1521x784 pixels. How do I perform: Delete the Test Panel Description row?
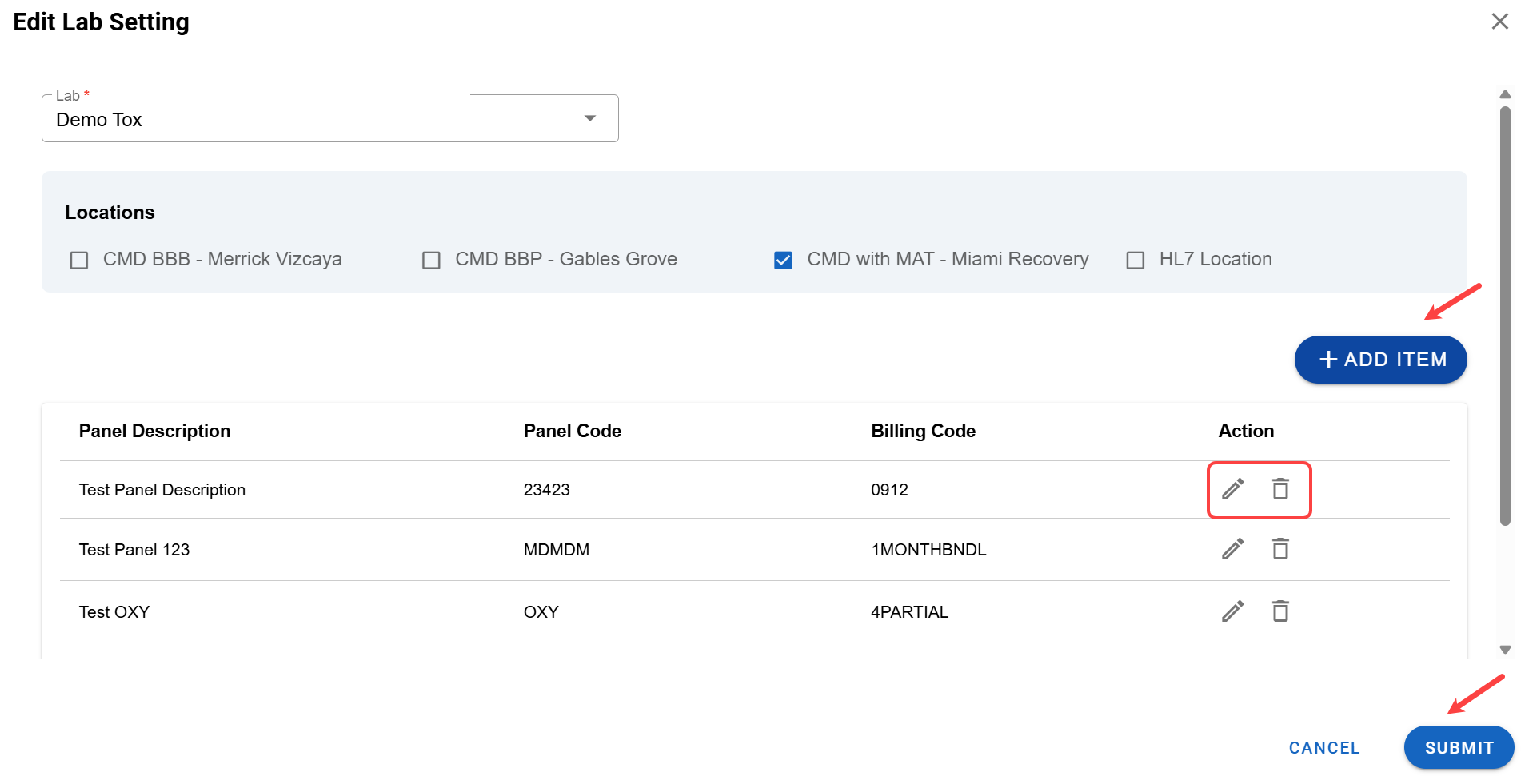[x=1280, y=488]
